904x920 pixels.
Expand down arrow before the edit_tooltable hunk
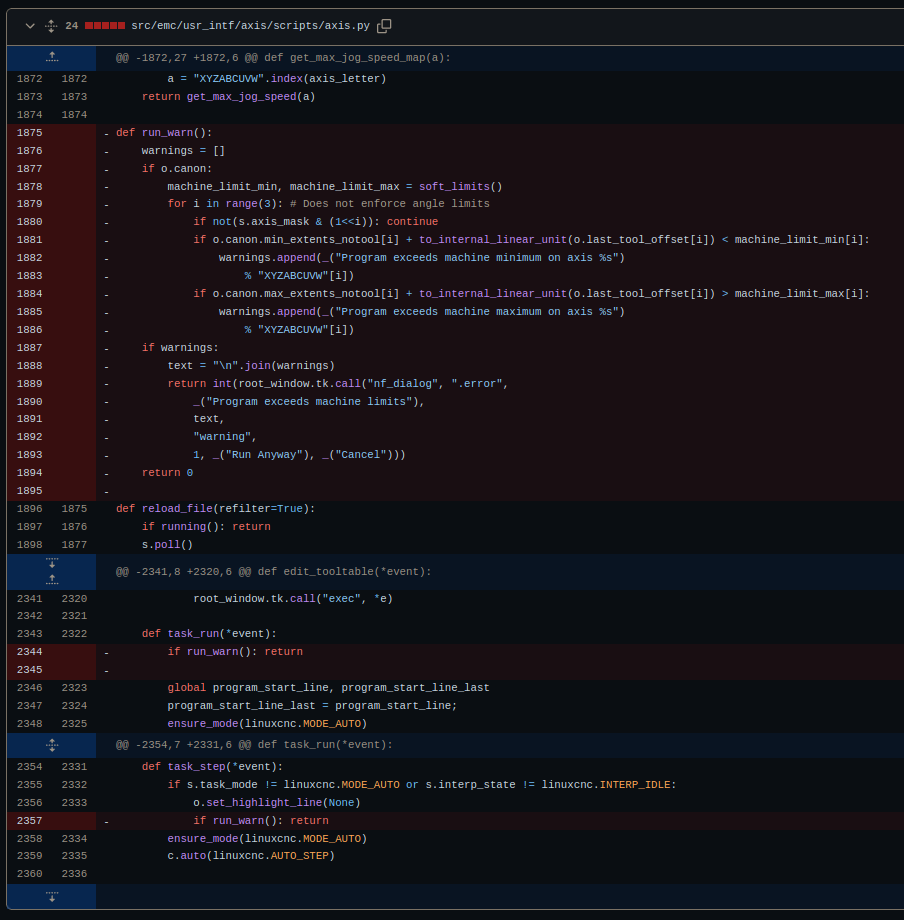(x=52, y=563)
